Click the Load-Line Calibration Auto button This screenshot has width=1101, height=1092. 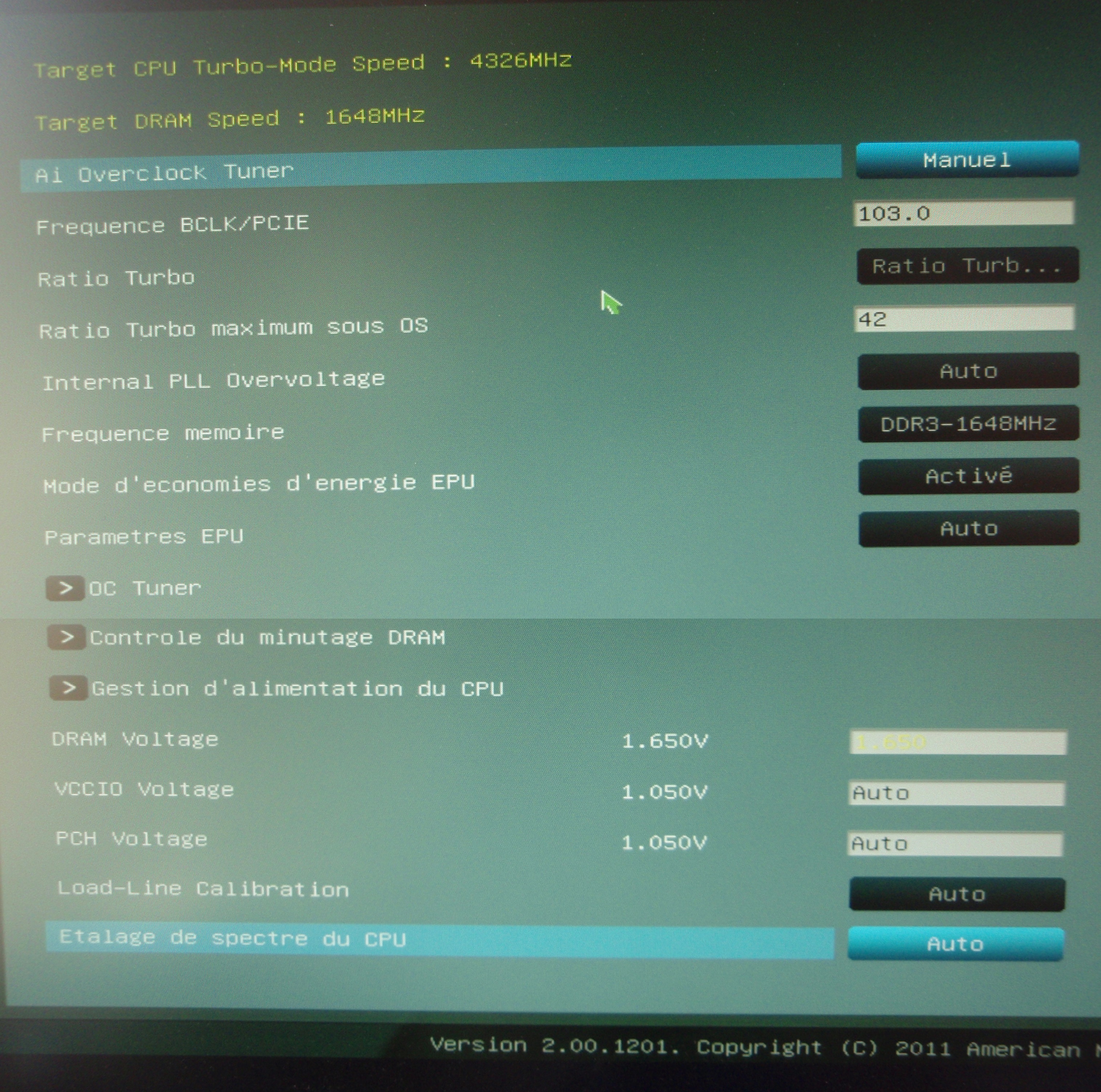pos(956,894)
